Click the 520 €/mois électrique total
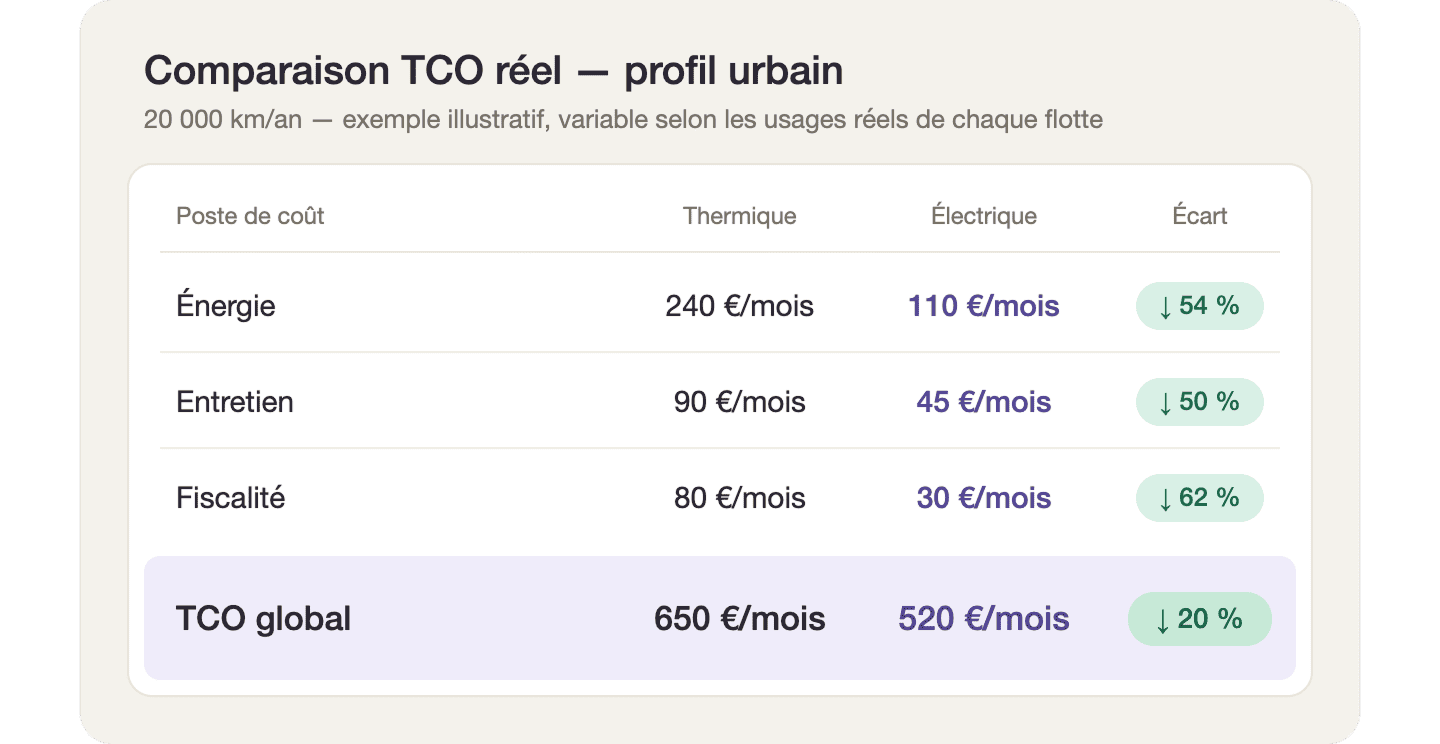The width and height of the screenshot is (1440, 744). pyautogui.click(x=984, y=619)
